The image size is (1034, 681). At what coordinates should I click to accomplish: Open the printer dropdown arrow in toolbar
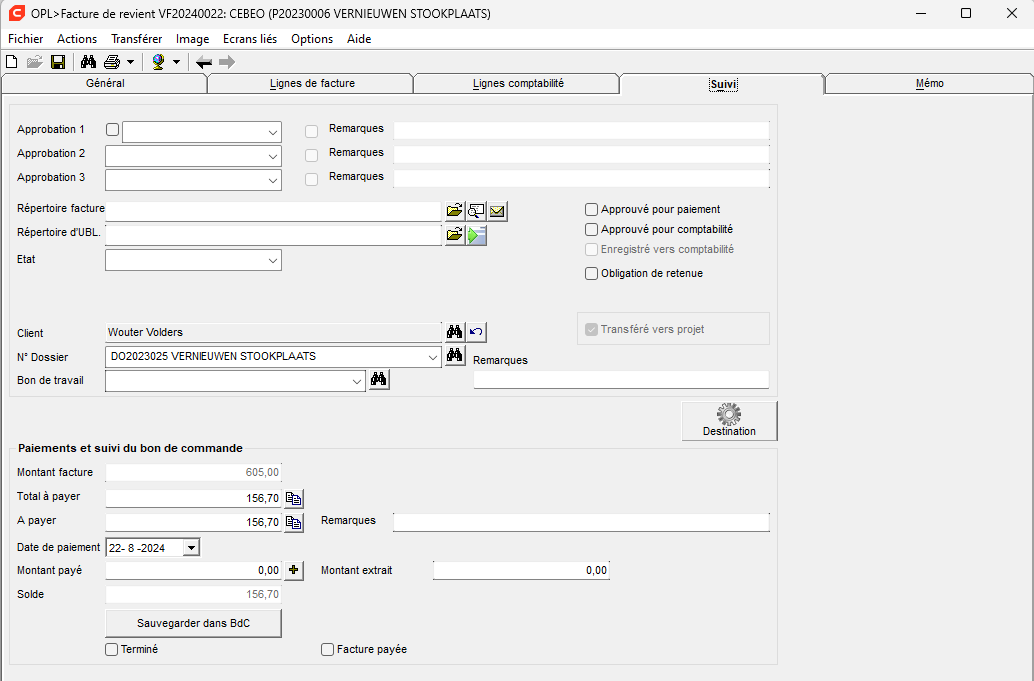130,62
